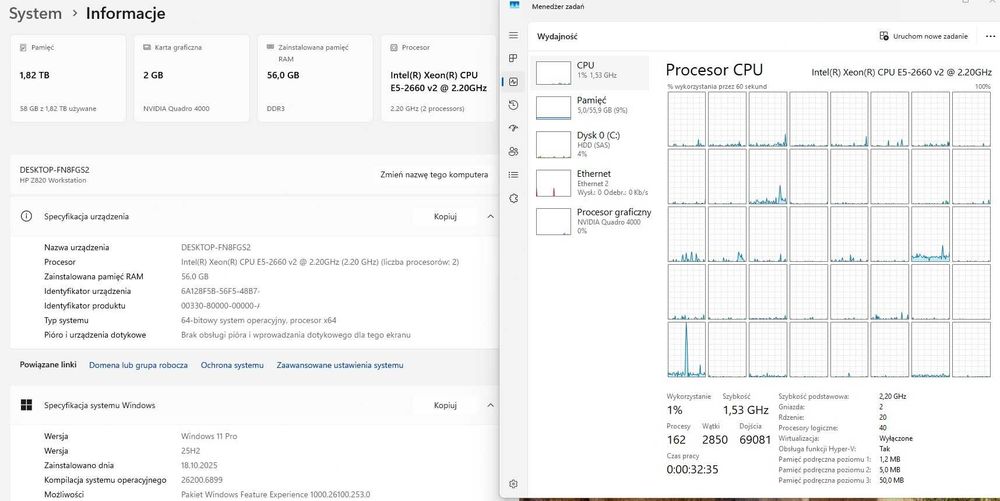The height and width of the screenshot is (501, 1000).
Task: Click Kopiuj for Specyfikacja systemu Windows
Action: [445, 405]
